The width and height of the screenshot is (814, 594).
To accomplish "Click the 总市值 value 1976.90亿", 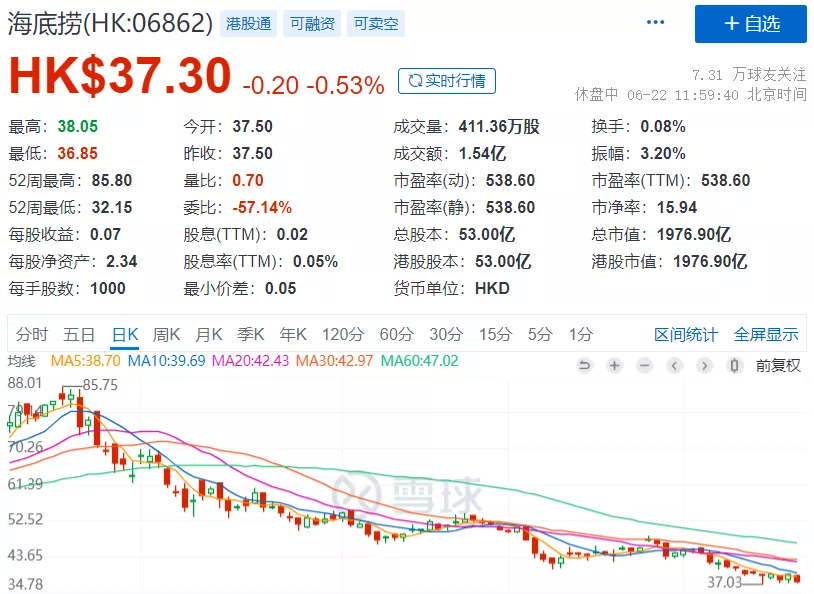I will (694, 234).
